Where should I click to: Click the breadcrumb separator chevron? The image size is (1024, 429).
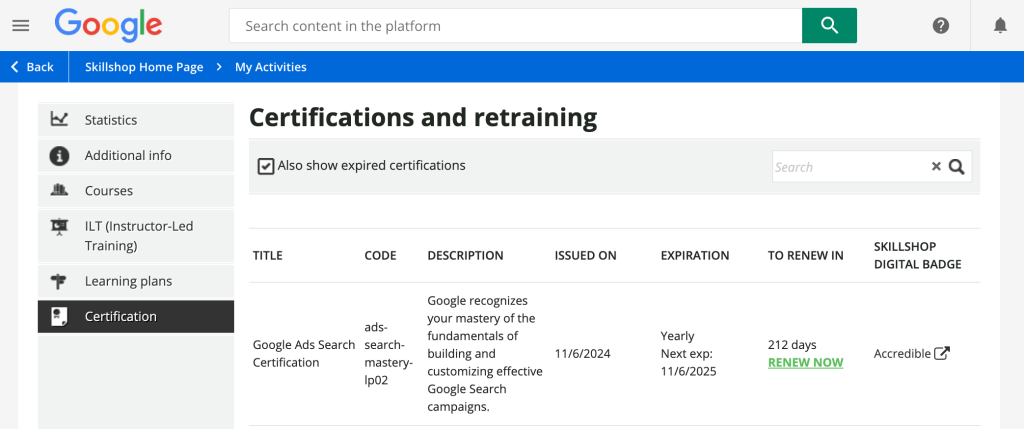click(219, 67)
